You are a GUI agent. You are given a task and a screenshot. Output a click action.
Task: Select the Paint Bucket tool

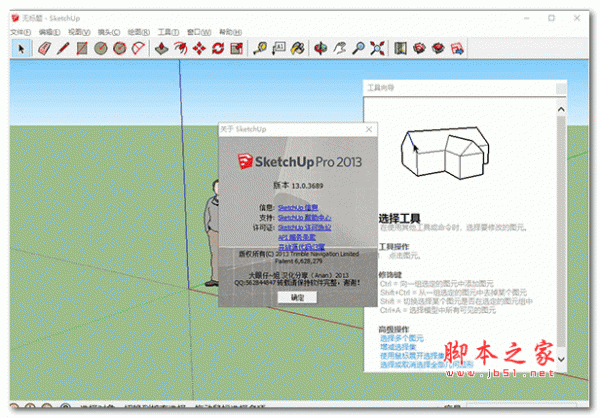point(298,49)
